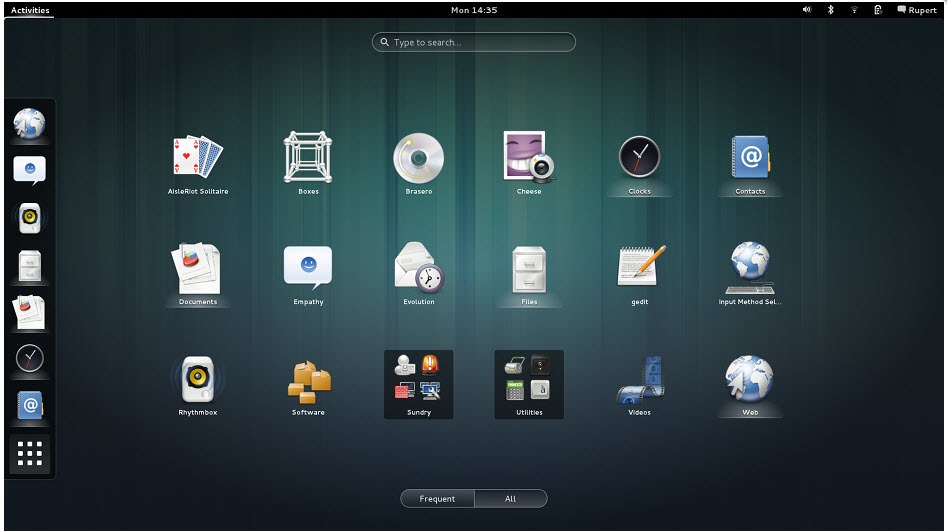This screenshot has height=532, width=947.
Task: Open Clocks in the app grid
Action: pos(640,163)
